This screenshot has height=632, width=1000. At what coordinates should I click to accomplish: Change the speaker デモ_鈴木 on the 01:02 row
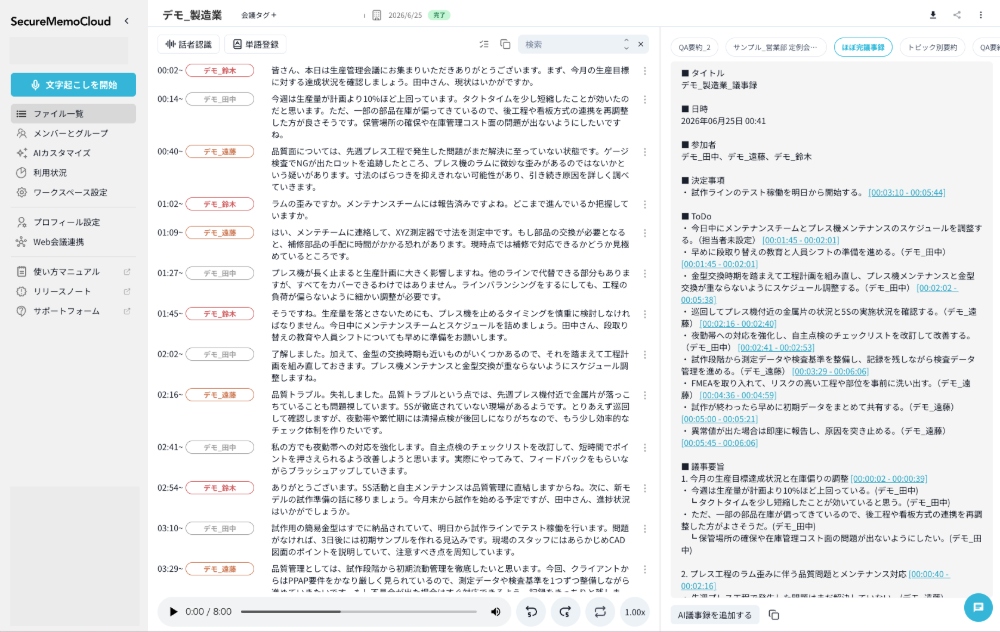pyautogui.click(x=219, y=204)
